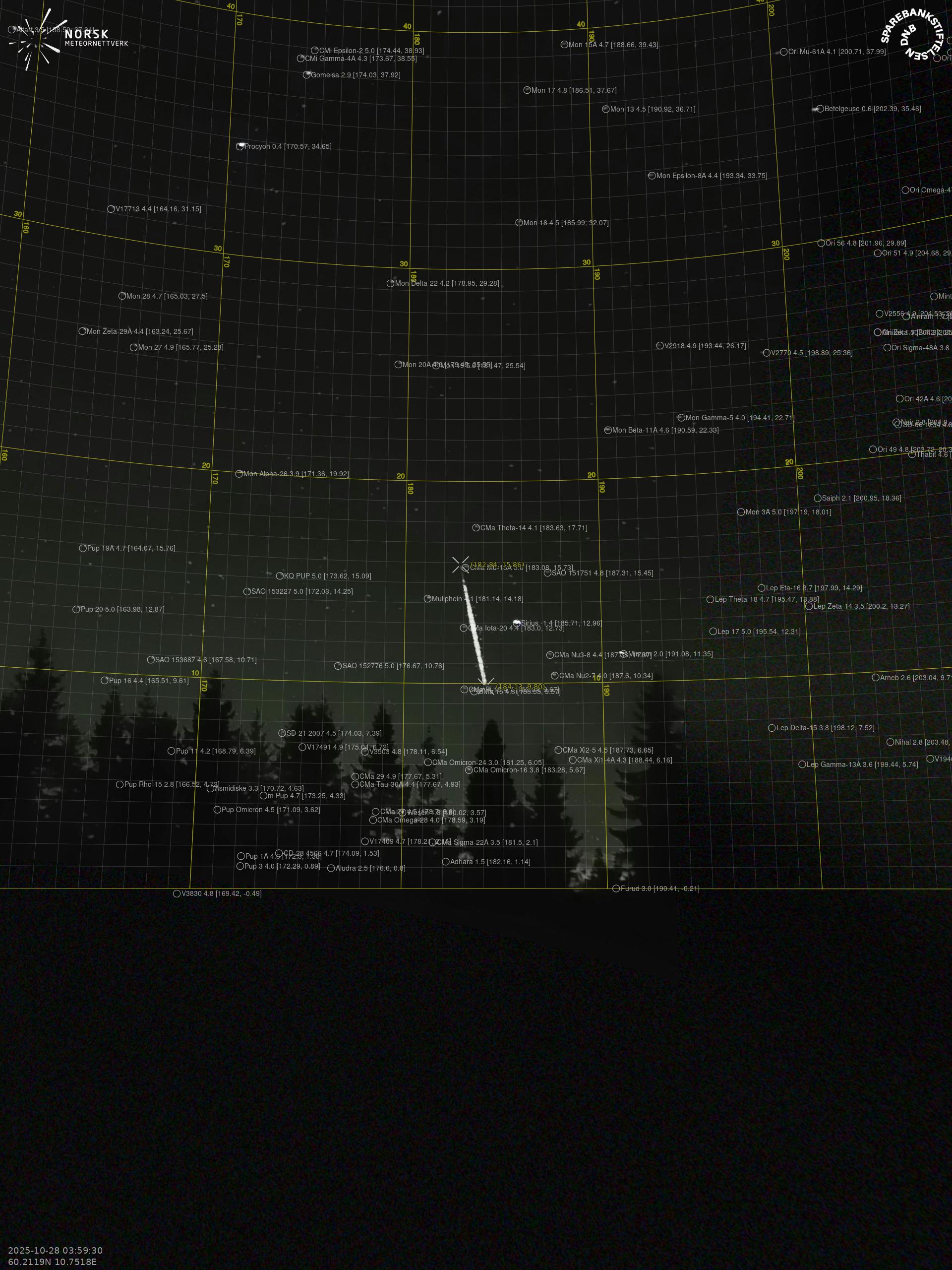This screenshot has height=1270, width=952.
Task: Click the Gomeisa 2.9 circle marker
Action: 306,74
